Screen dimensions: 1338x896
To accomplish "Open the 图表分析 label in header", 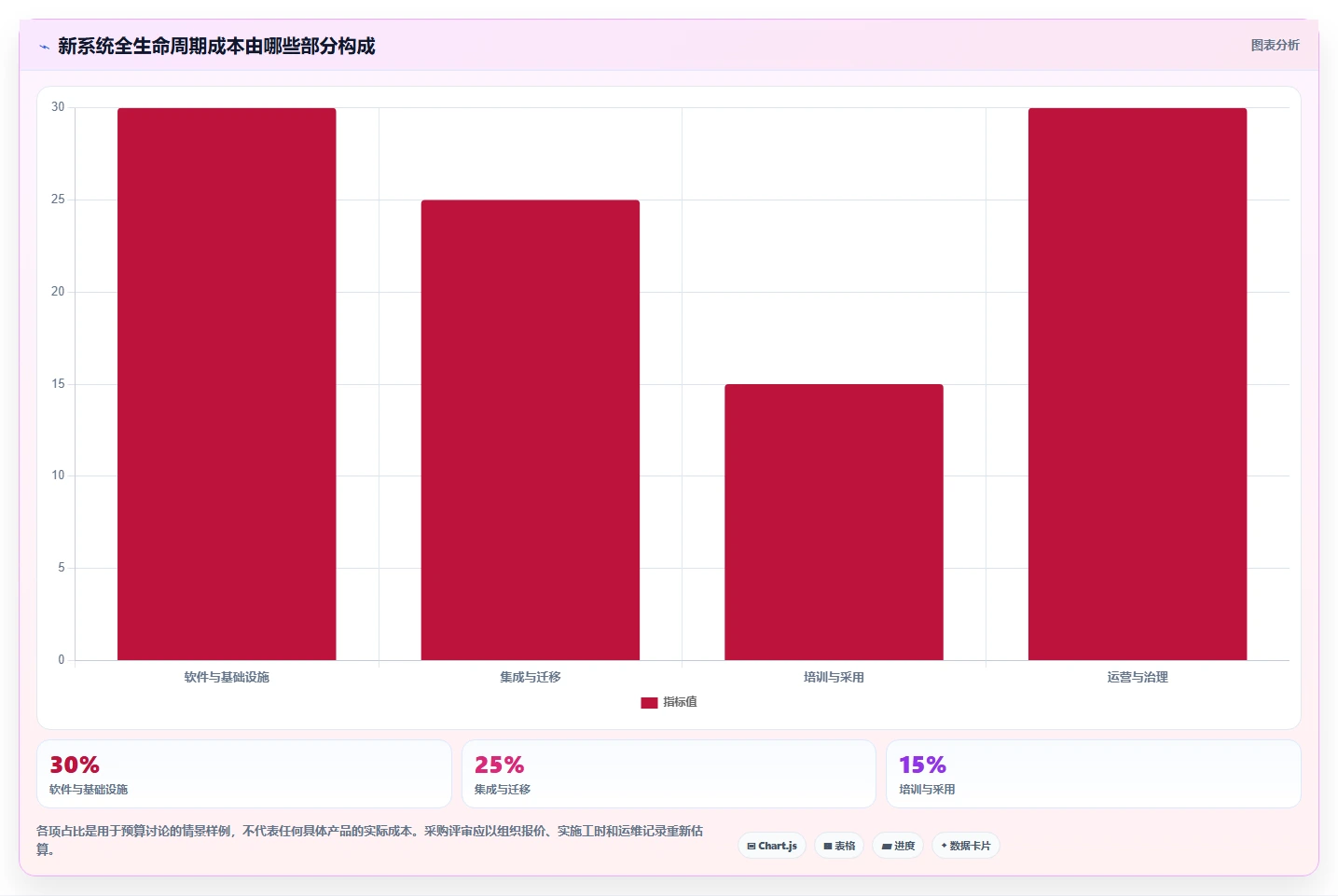I will [1275, 45].
